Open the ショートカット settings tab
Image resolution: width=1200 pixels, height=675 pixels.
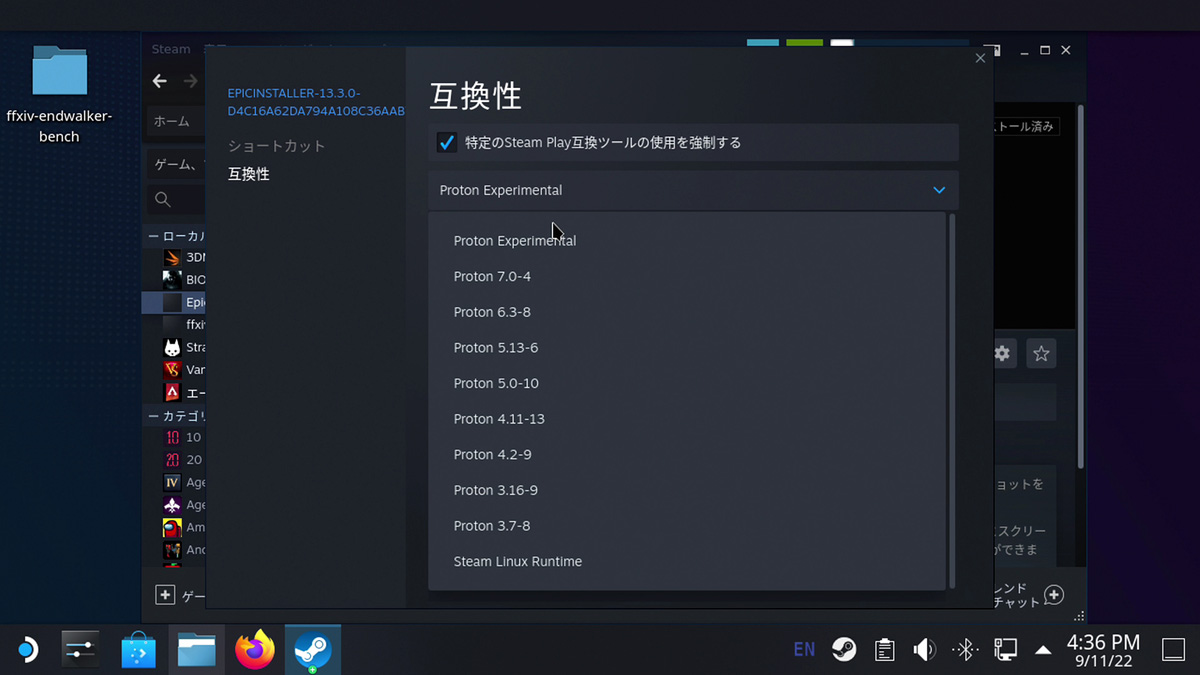tap(277, 146)
